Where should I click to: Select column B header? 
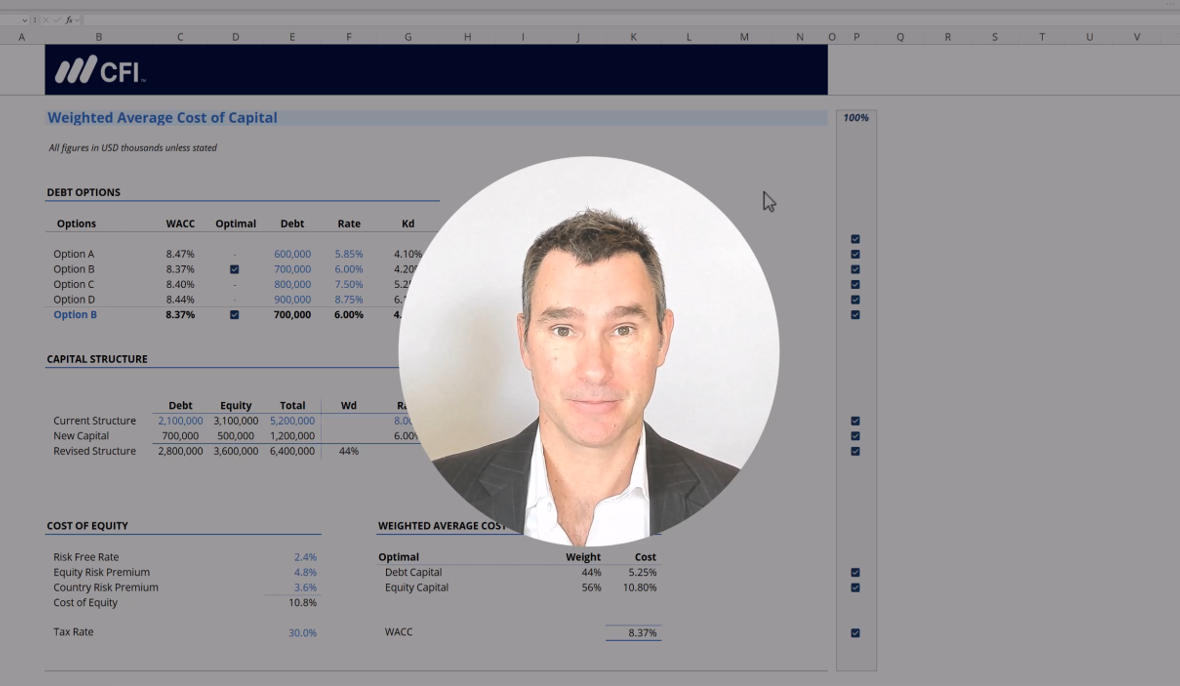[98, 37]
